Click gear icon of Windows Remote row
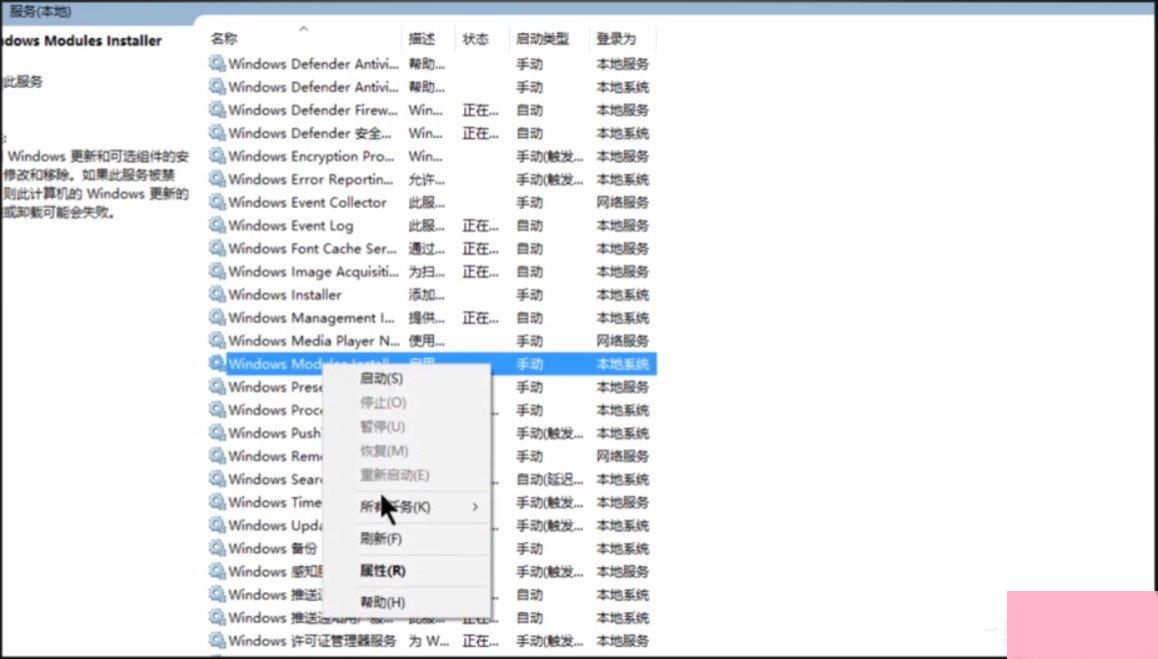1158x659 pixels. [217, 456]
